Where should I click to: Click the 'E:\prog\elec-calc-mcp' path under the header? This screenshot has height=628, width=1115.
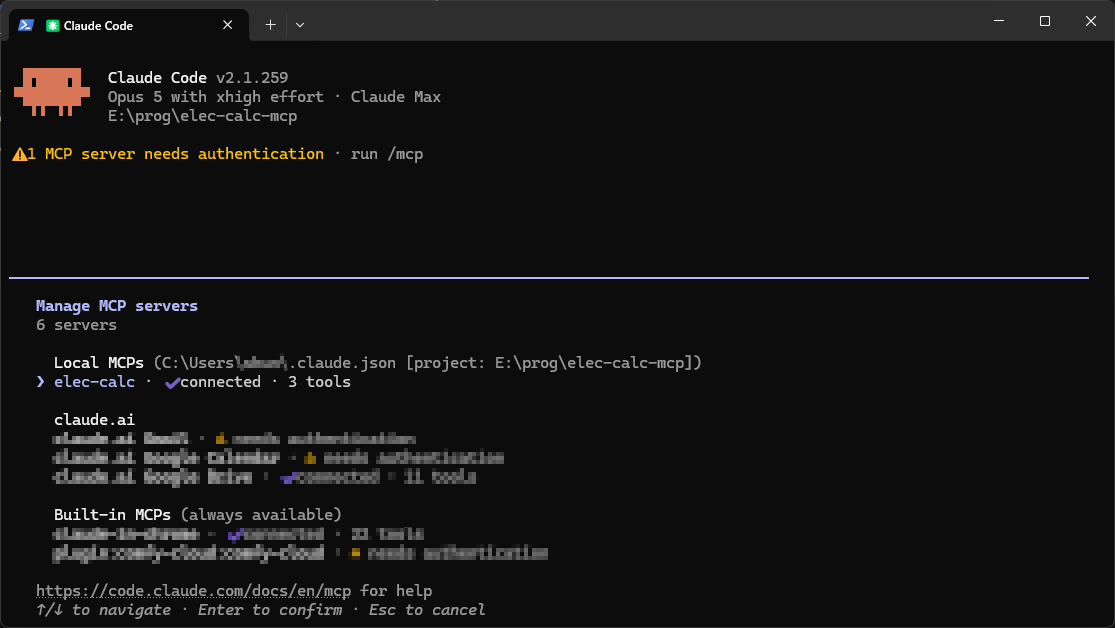click(203, 116)
